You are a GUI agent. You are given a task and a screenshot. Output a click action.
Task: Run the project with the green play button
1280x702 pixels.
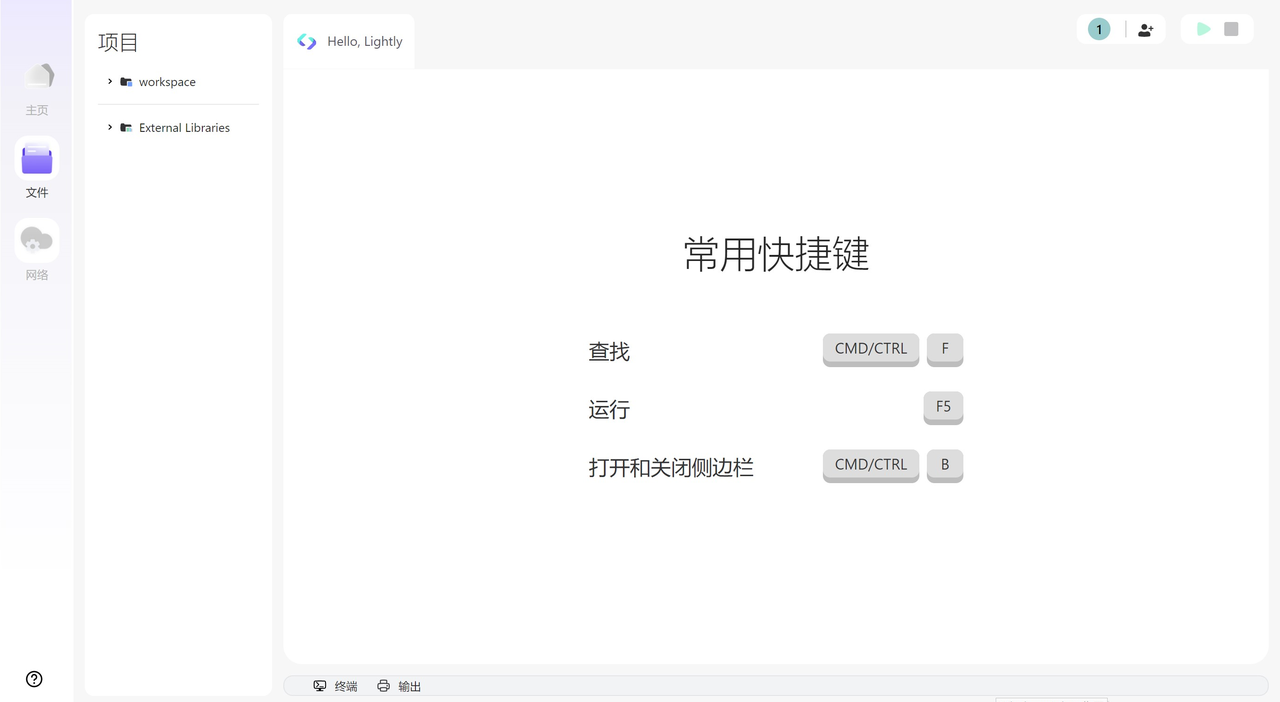coord(1203,29)
